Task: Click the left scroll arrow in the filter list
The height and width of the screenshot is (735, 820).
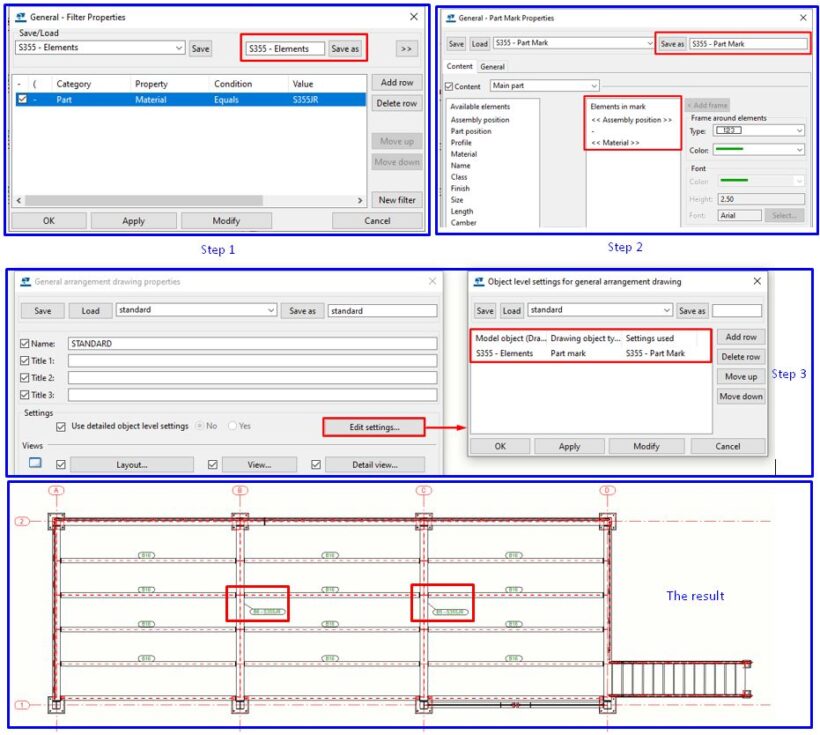Action: click(x=17, y=200)
